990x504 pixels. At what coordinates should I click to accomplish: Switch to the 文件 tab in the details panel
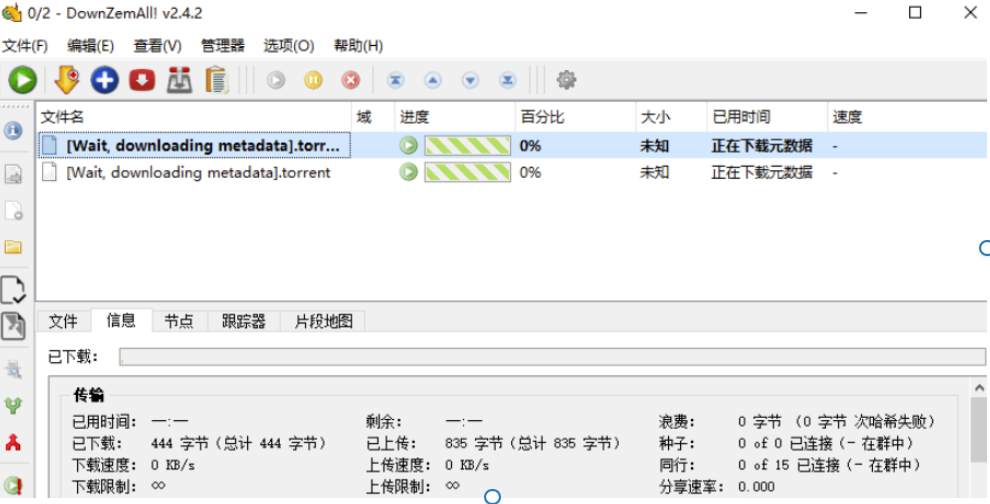coord(63,321)
